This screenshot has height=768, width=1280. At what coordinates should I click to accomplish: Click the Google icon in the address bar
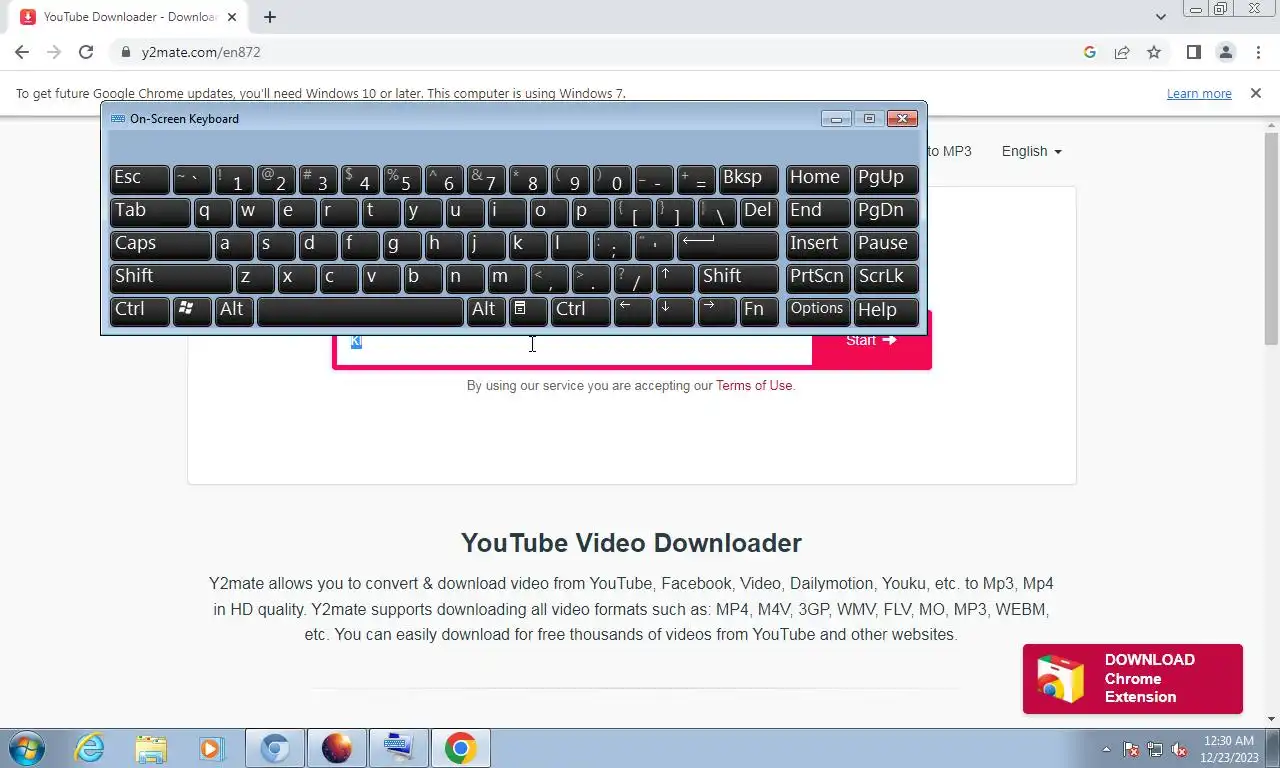1090,52
